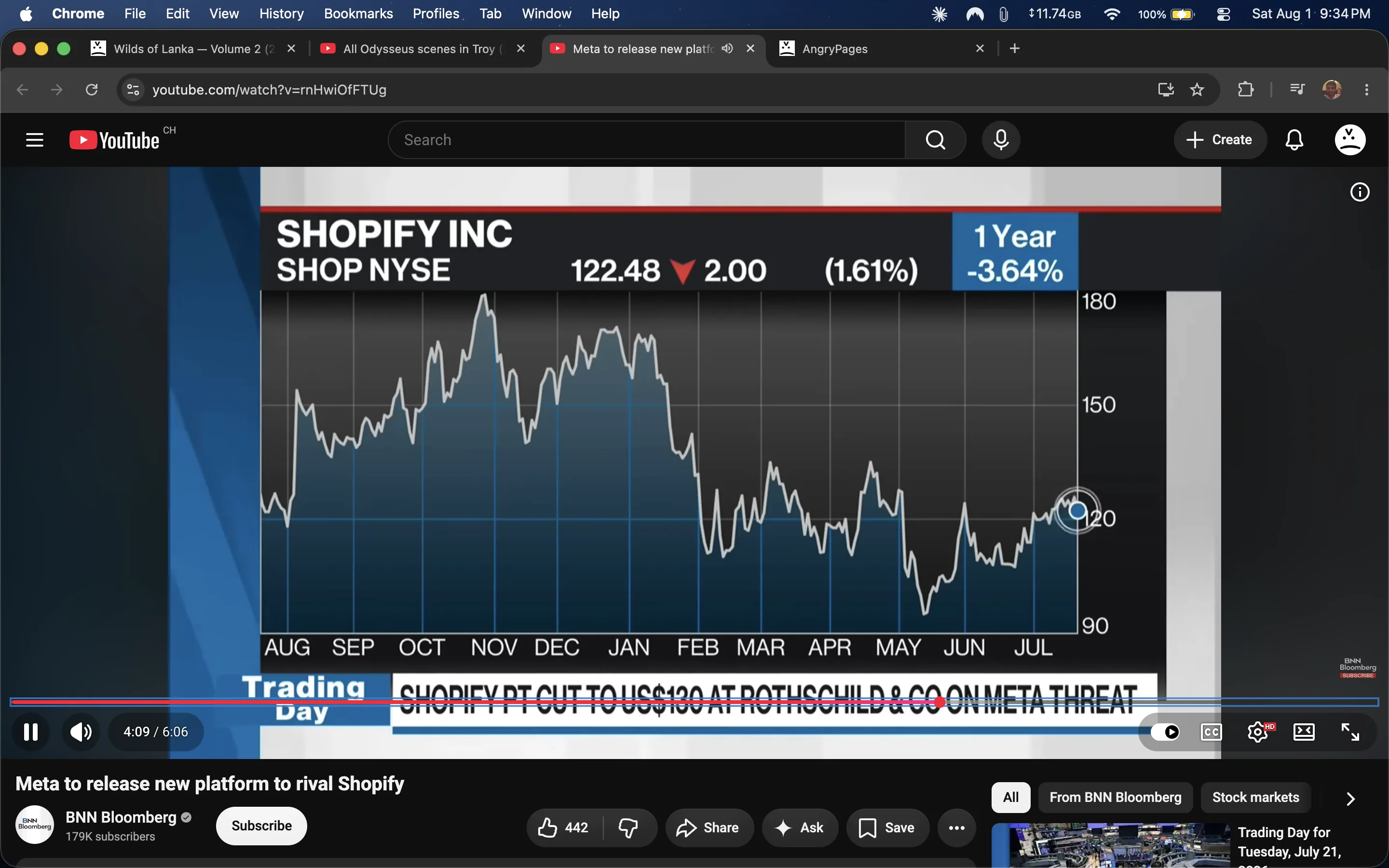Like the video with 442 likes
1389x868 pixels.
point(564,827)
